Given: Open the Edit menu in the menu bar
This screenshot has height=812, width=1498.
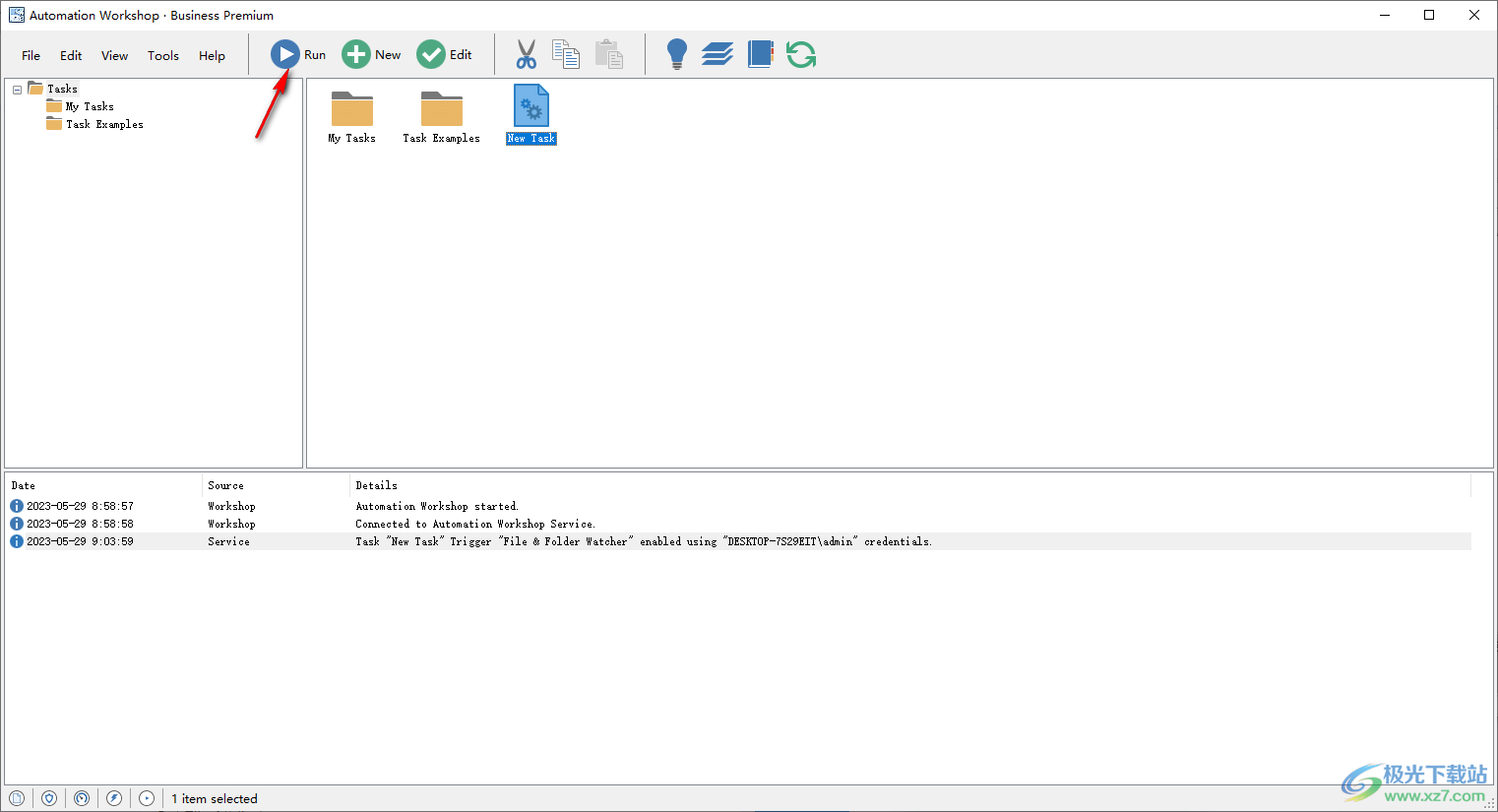Looking at the screenshot, I should 71,55.
